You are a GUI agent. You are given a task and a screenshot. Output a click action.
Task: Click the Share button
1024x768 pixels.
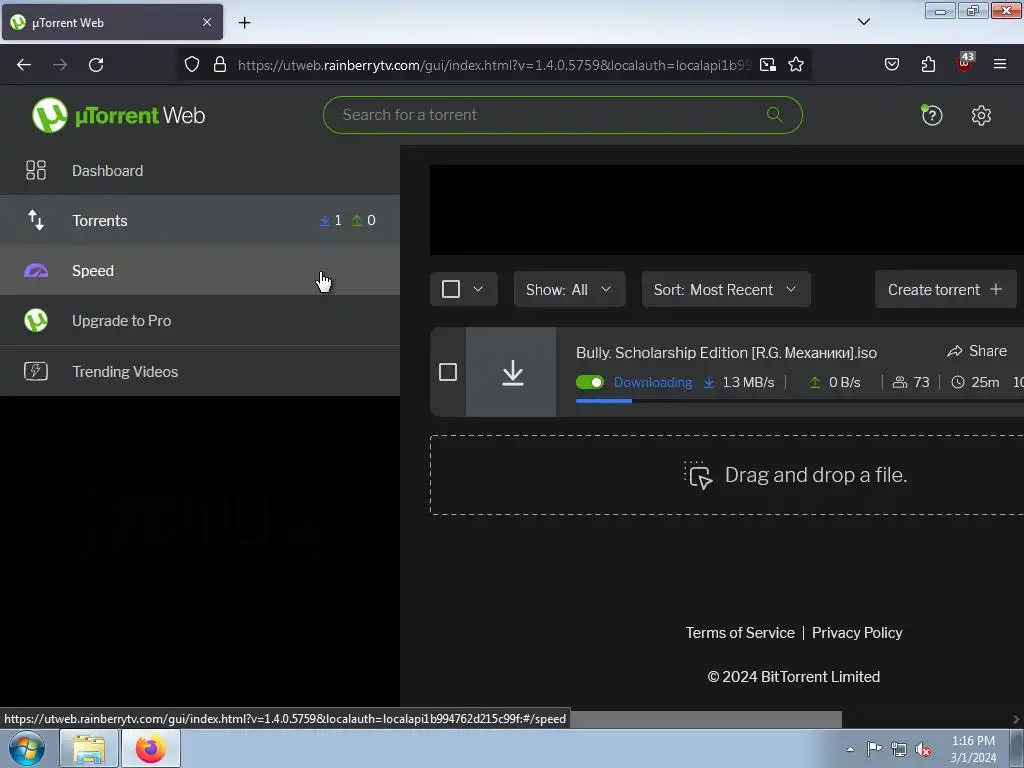[x=977, y=351]
